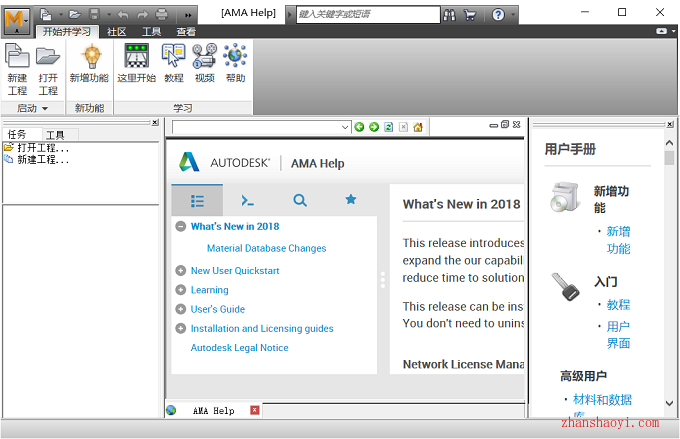Open the browser address dropdown arrow
The height and width of the screenshot is (439, 680).
coord(345,128)
